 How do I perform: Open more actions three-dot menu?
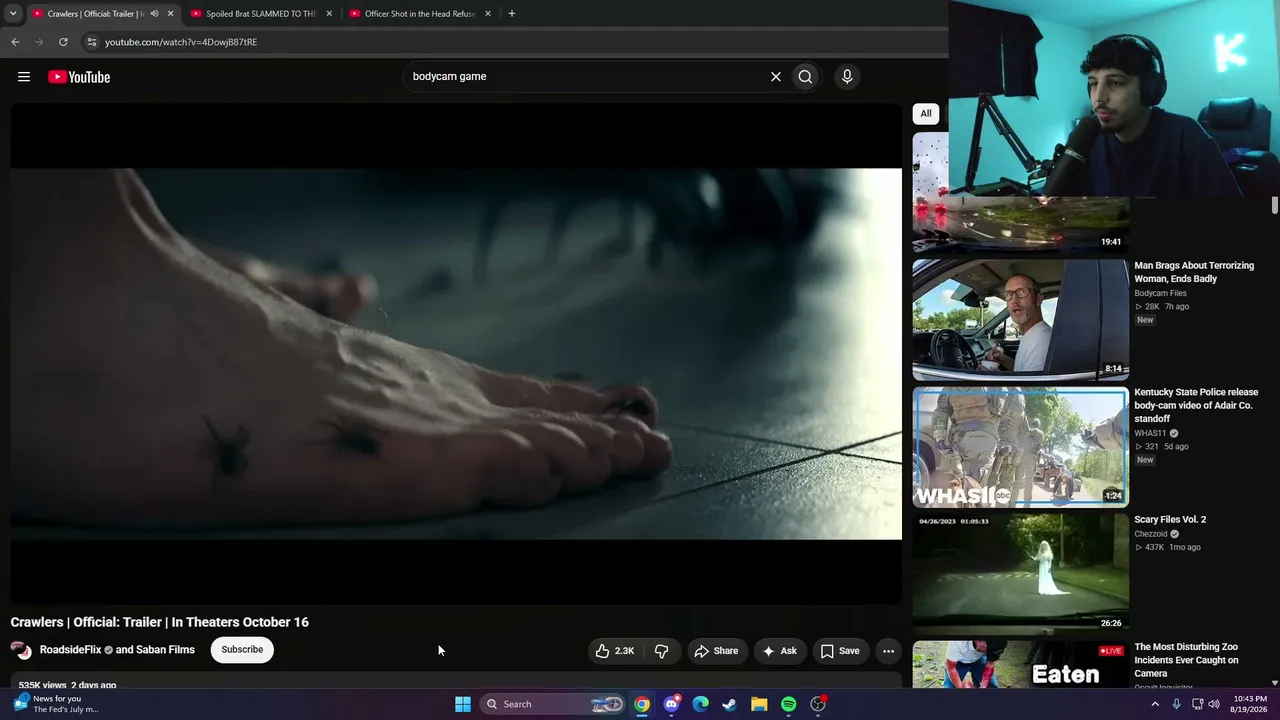tap(888, 651)
